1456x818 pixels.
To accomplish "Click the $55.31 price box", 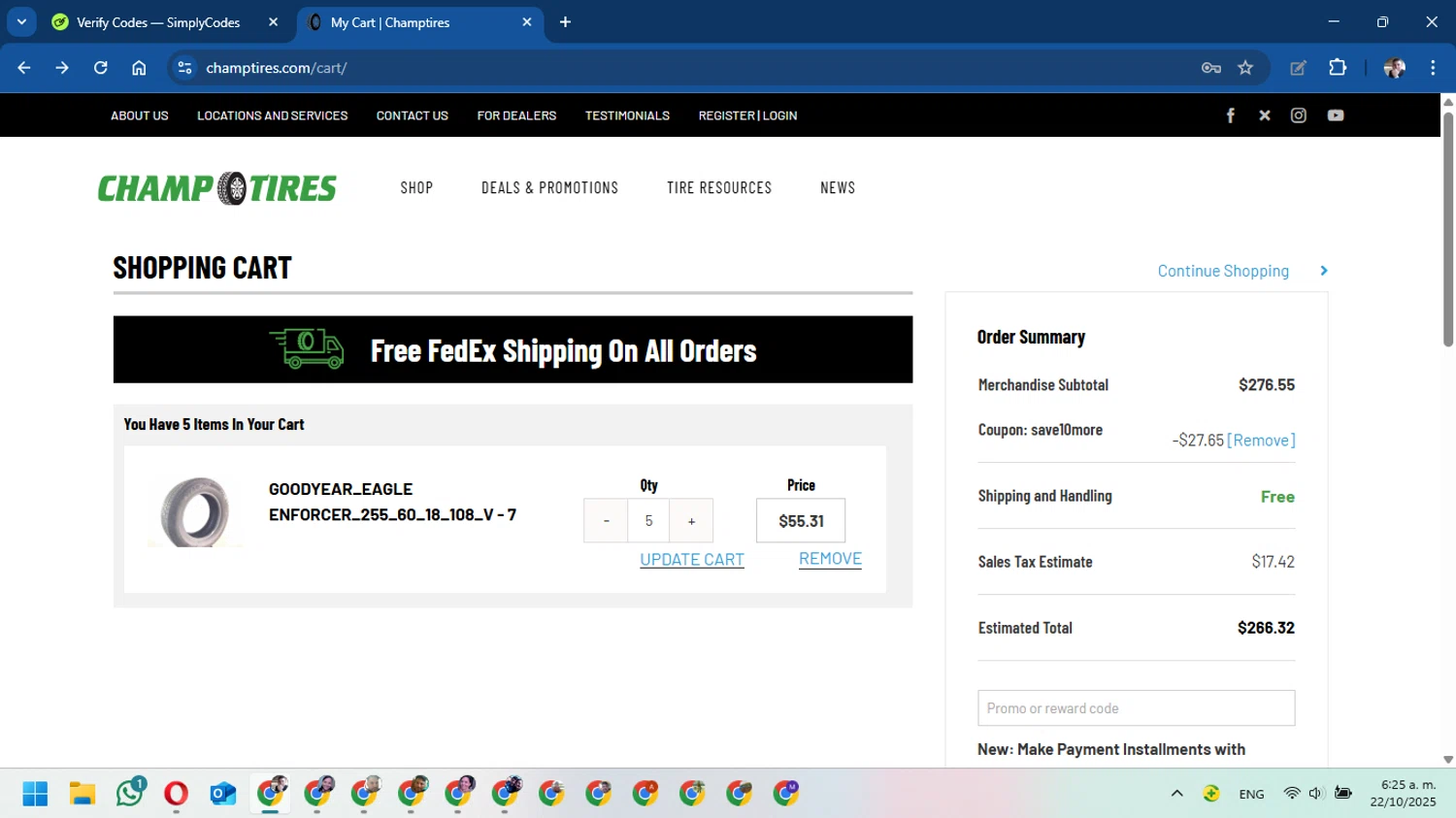I will pyautogui.click(x=801, y=521).
